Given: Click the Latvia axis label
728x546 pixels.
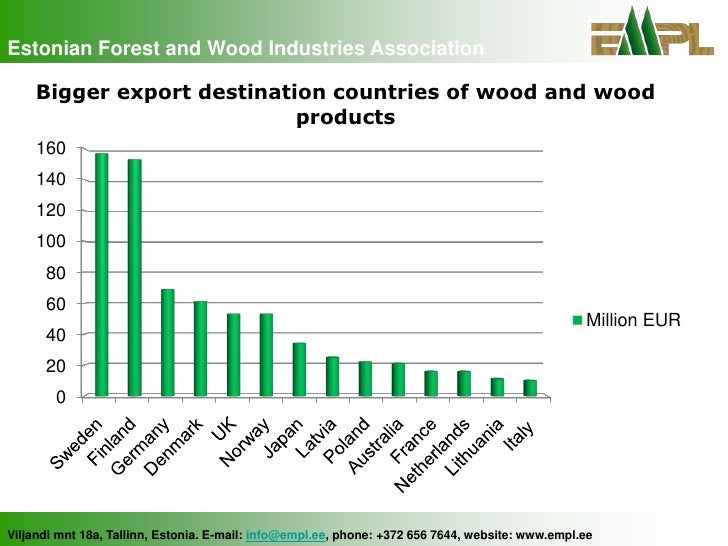Looking at the screenshot, I should coord(316,437).
